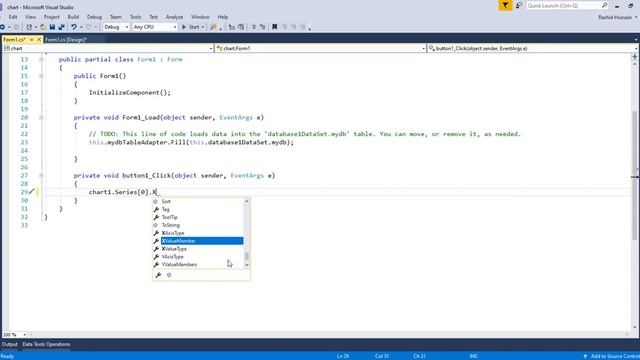This screenshot has width=640, height=360.
Task: Click the notifications flag filter icon
Action: coord(505,5)
